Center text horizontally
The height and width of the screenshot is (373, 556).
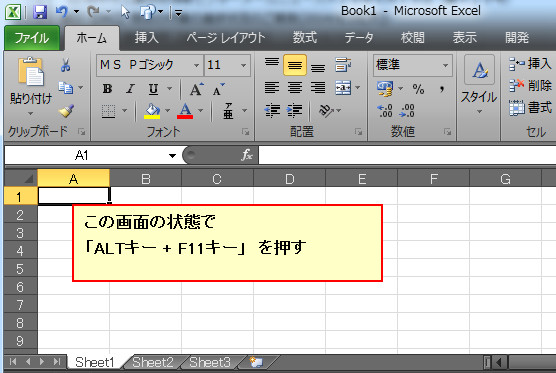click(295, 87)
